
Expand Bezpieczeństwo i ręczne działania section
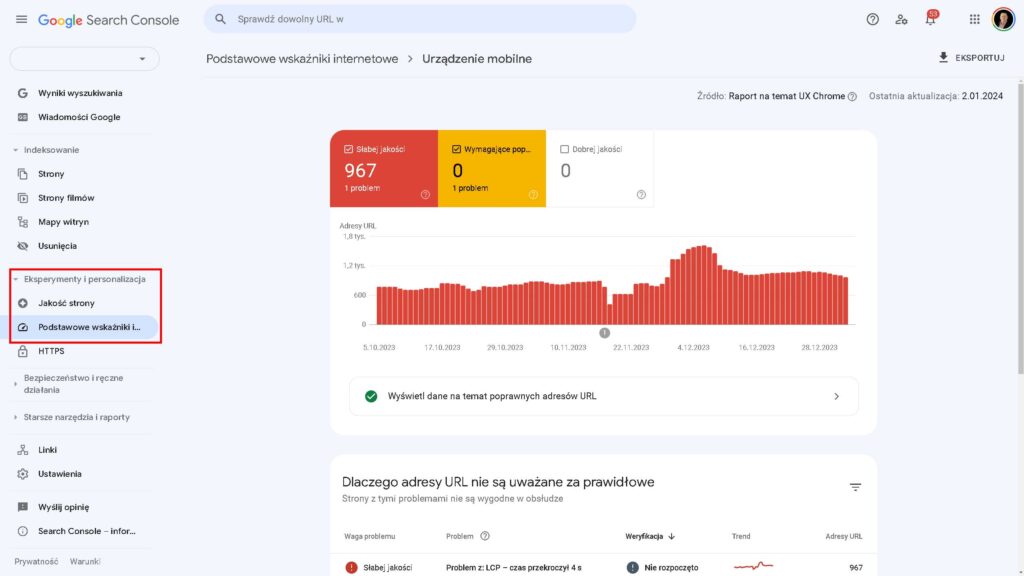pos(15,384)
